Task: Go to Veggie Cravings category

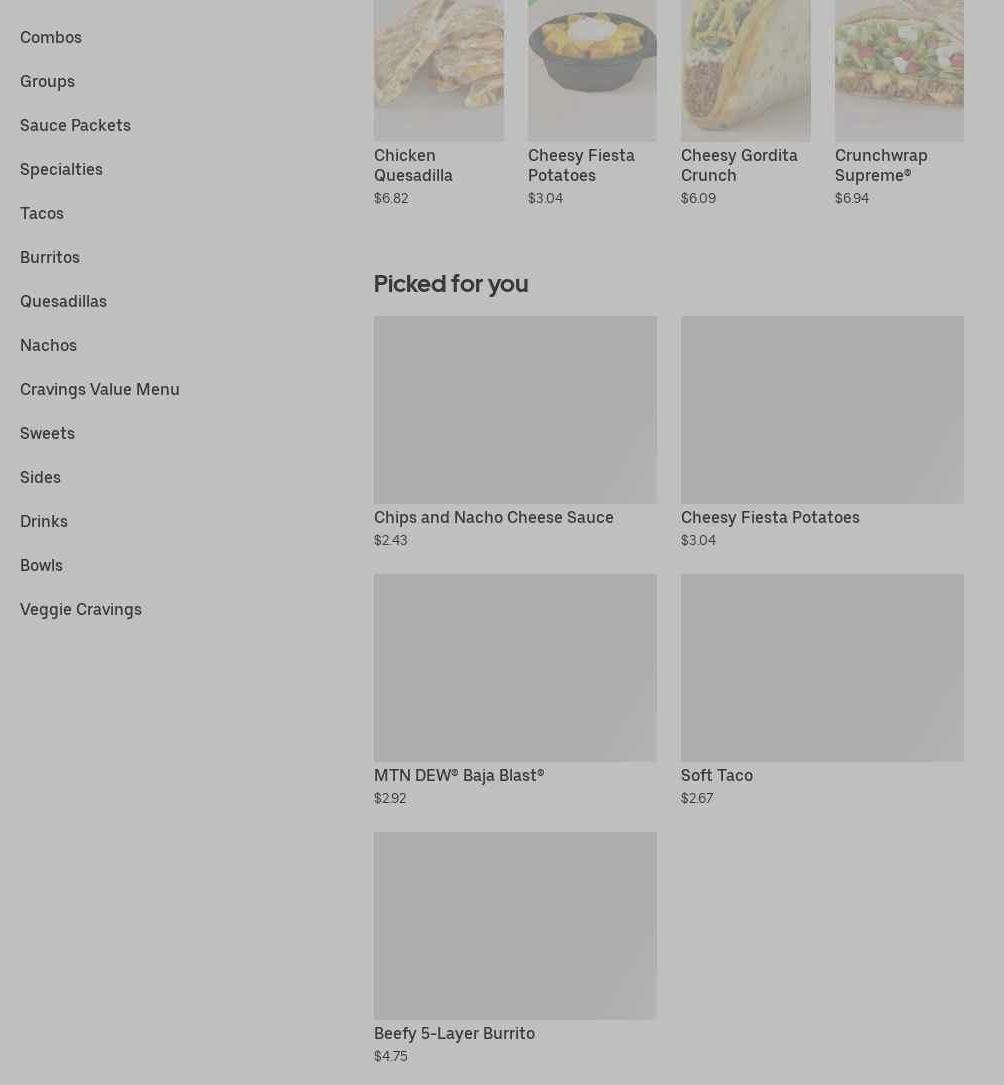Action: pos(81,609)
